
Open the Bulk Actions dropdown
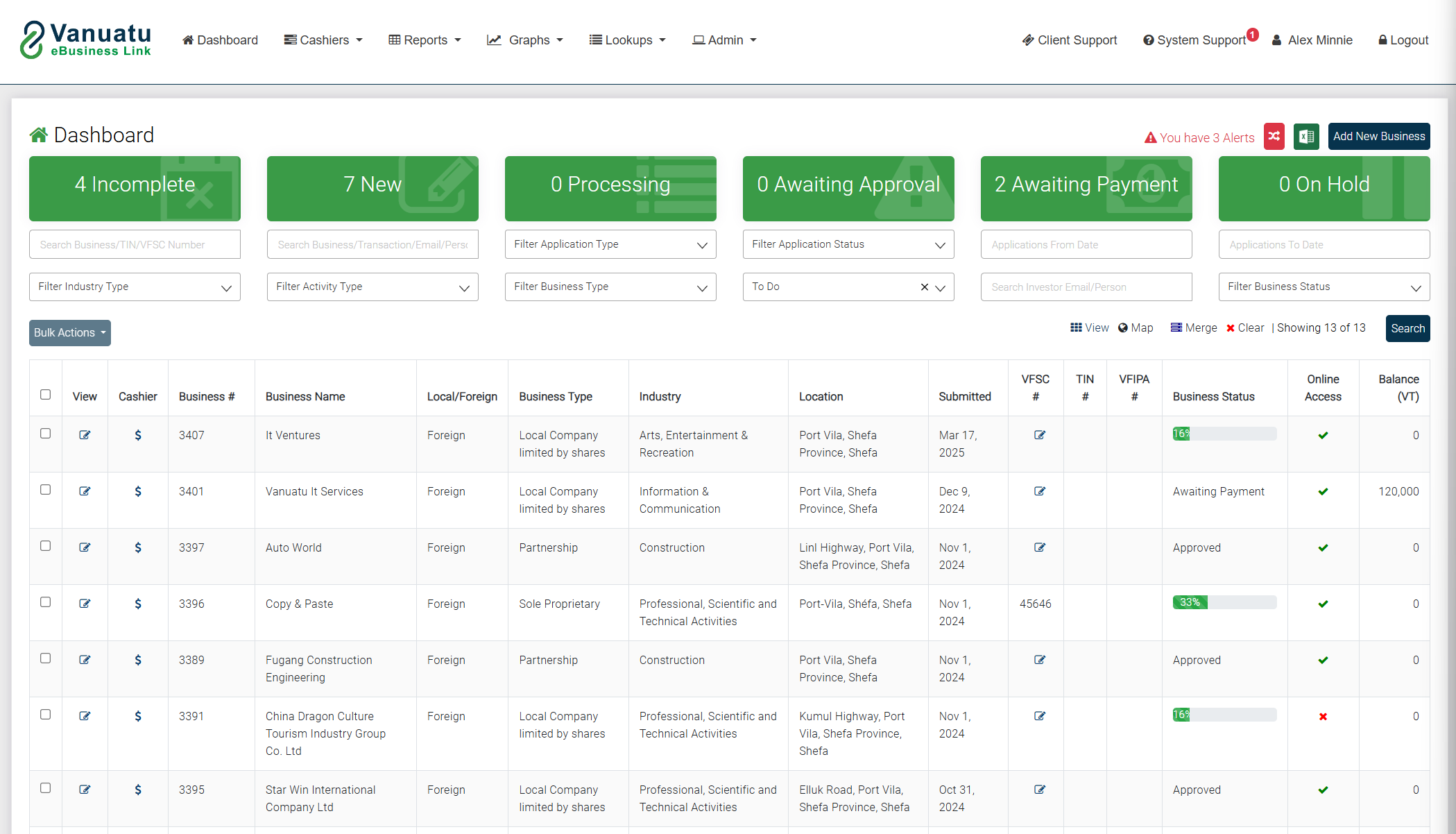point(69,332)
